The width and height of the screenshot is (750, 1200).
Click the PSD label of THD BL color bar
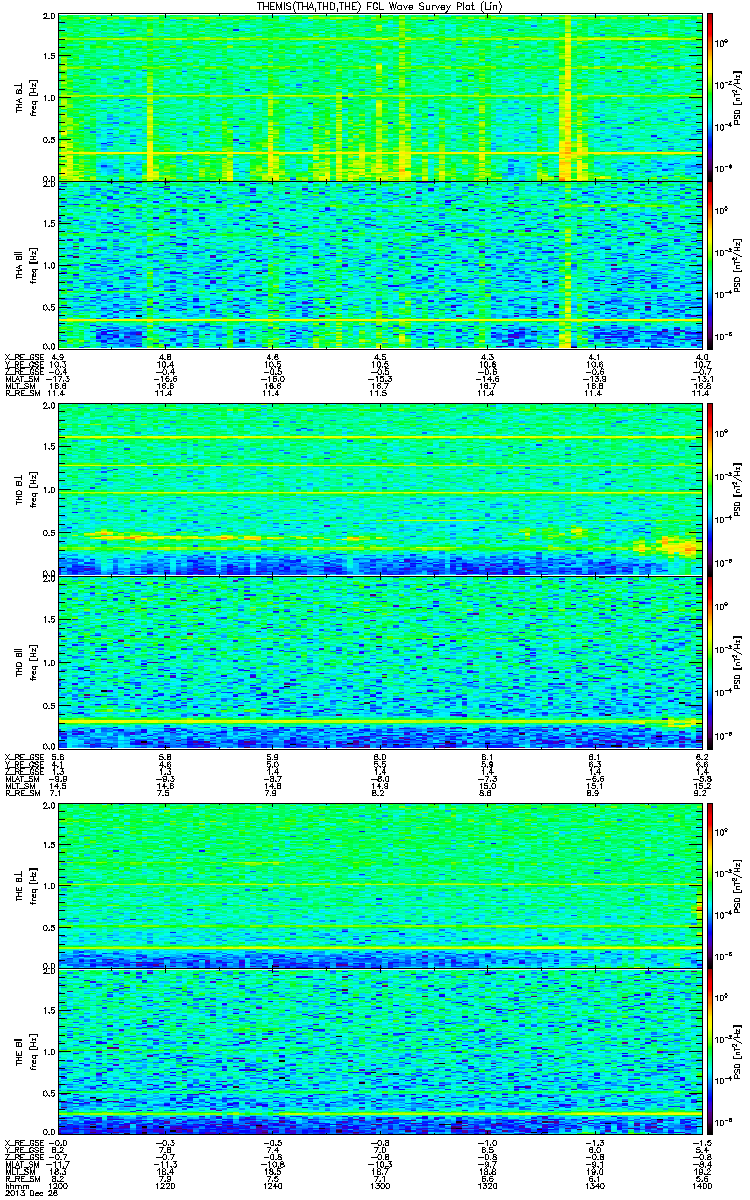tap(739, 490)
